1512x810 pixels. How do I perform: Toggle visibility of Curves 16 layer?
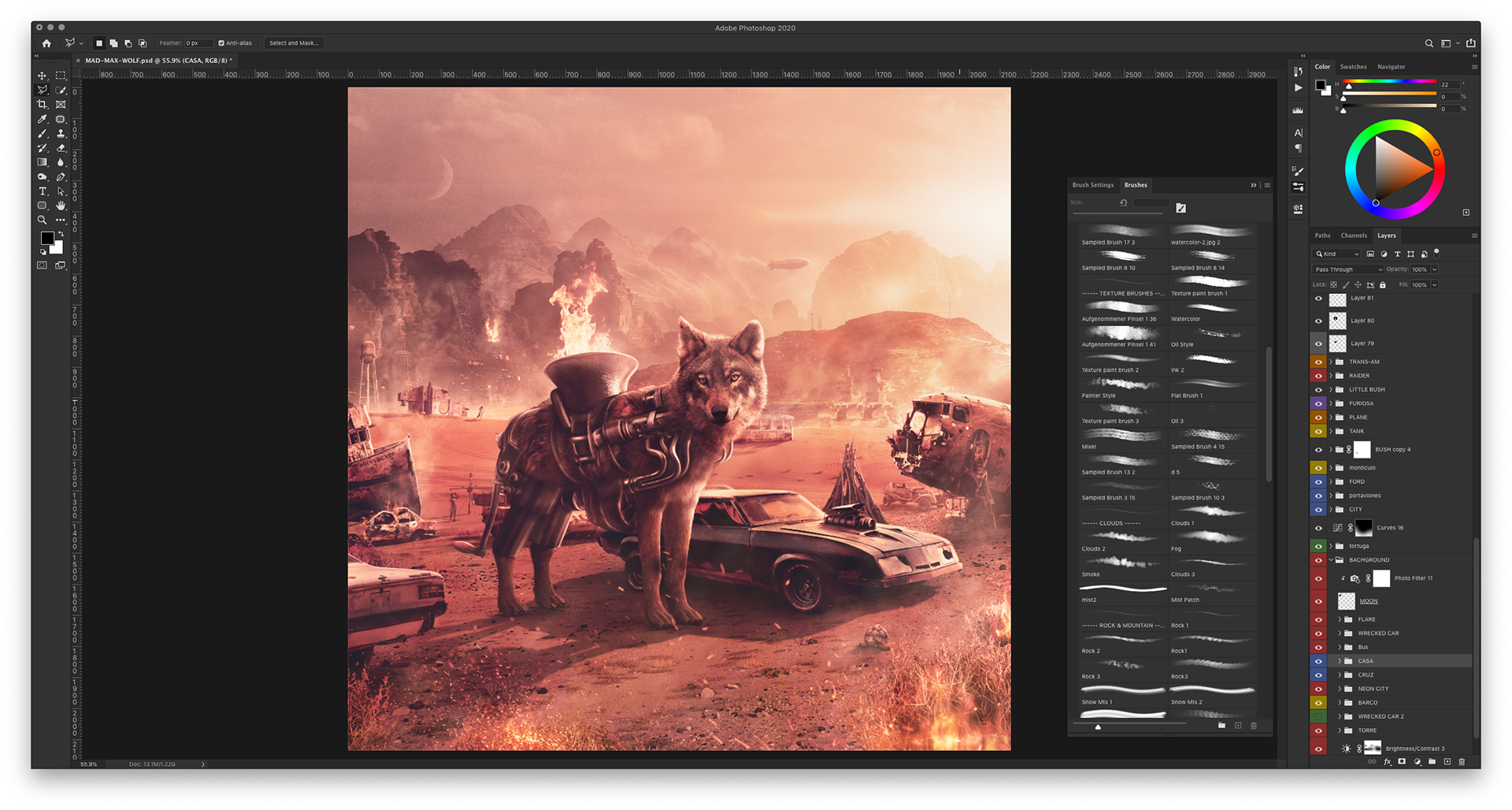1318,528
